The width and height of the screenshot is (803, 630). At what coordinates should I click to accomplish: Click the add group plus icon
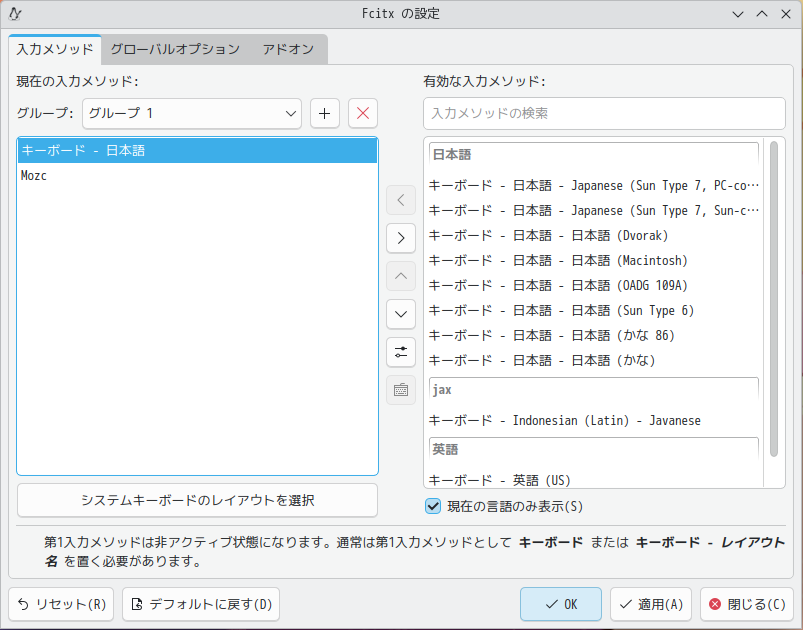[325, 113]
